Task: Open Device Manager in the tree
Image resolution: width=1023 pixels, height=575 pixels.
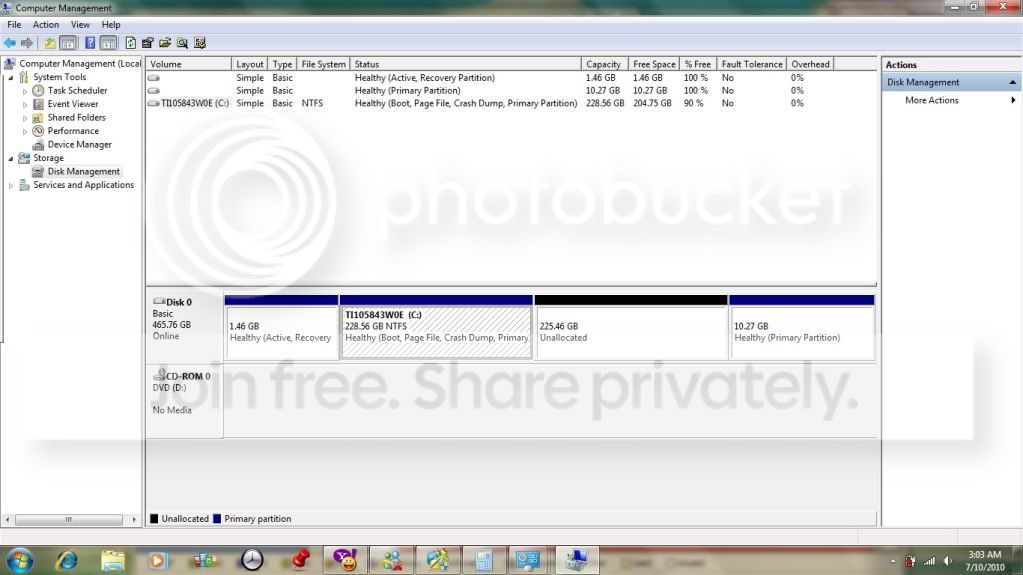Action: click(x=79, y=145)
